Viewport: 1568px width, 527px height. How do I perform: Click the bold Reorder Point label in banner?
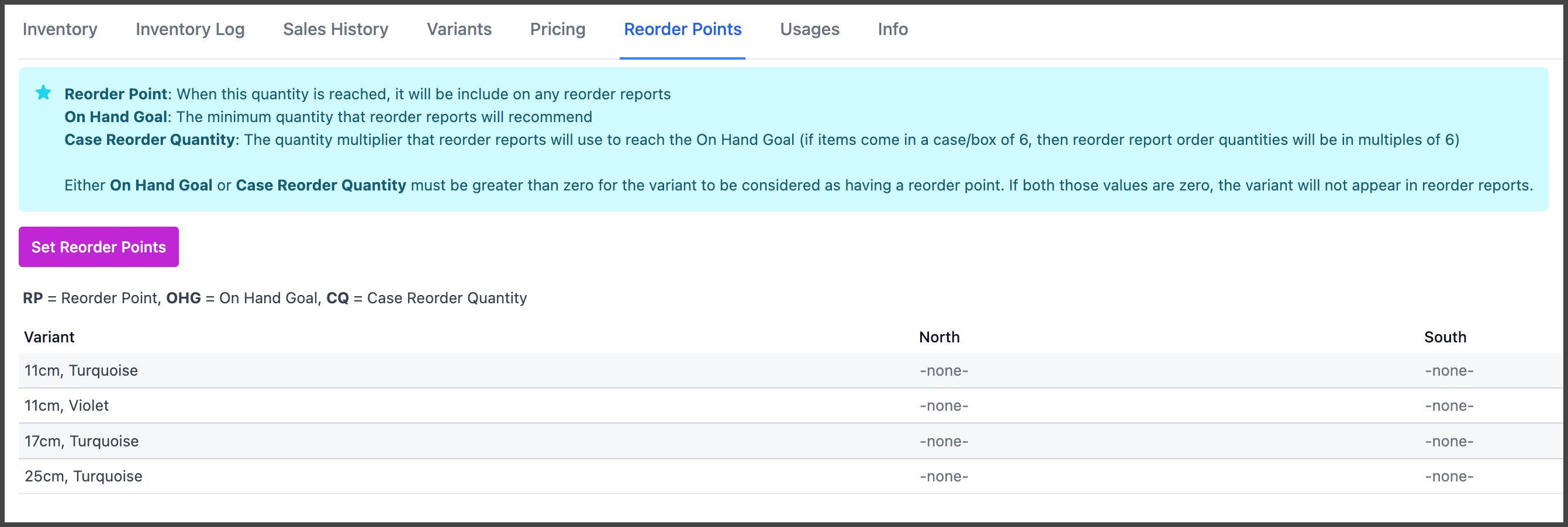click(116, 94)
